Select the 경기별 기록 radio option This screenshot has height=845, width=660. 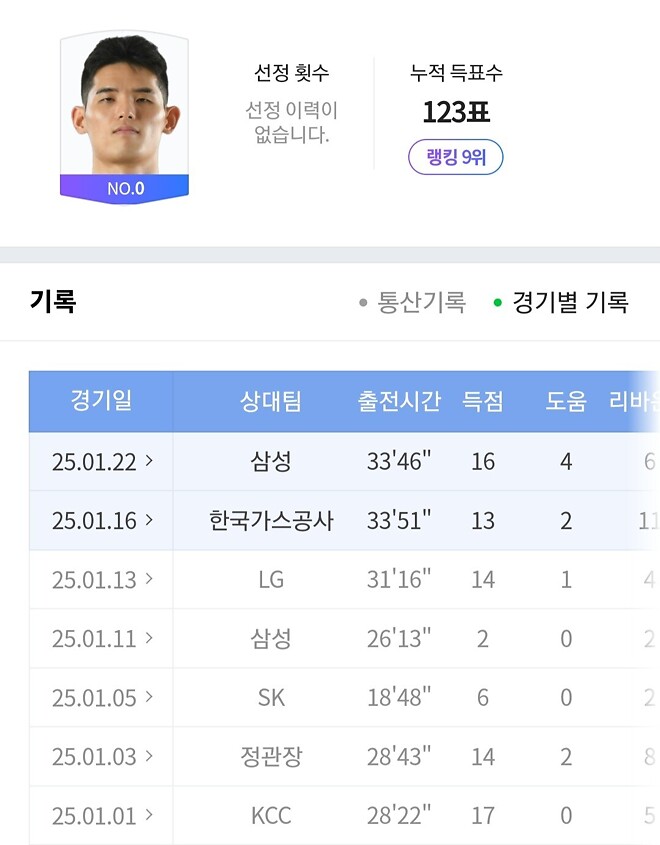pos(561,302)
